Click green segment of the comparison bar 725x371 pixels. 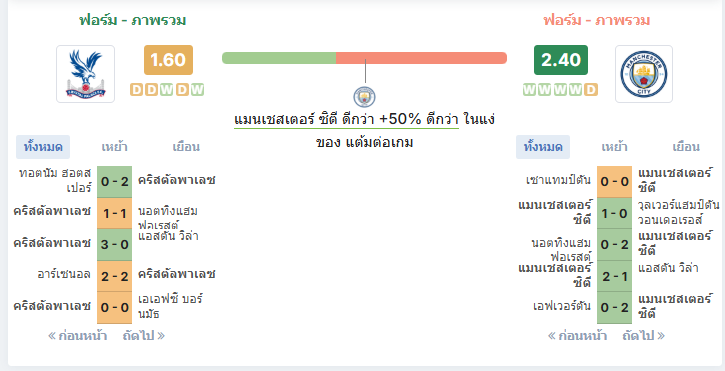pyautogui.click(x=279, y=58)
